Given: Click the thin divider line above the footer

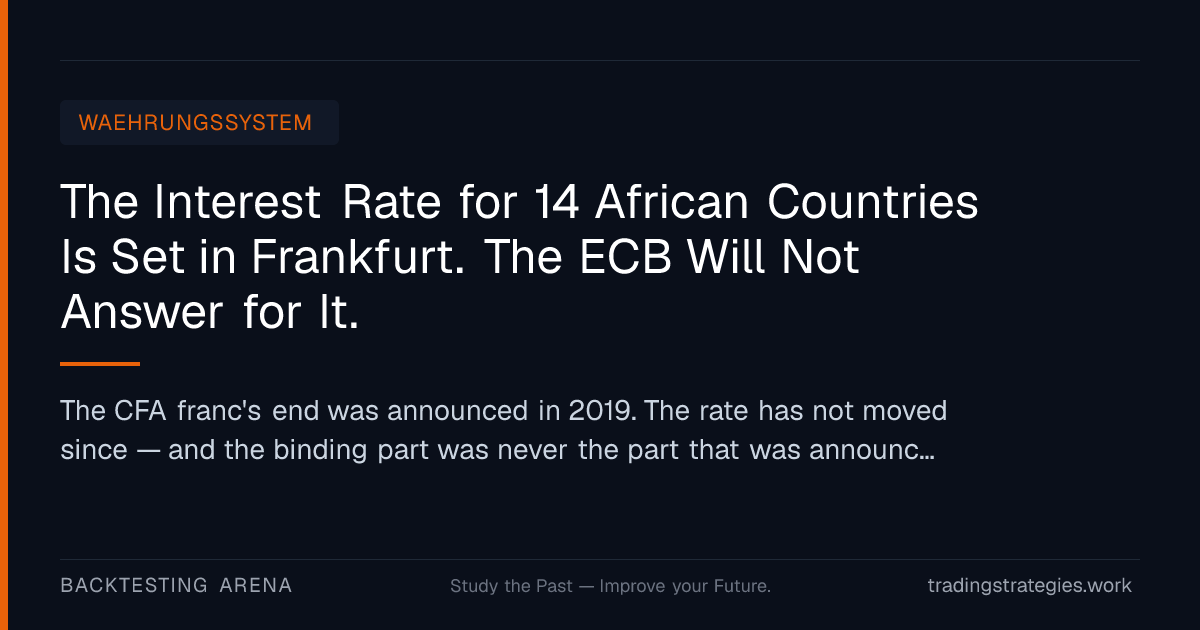Looking at the screenshot, I should click(x=600, y=559).
